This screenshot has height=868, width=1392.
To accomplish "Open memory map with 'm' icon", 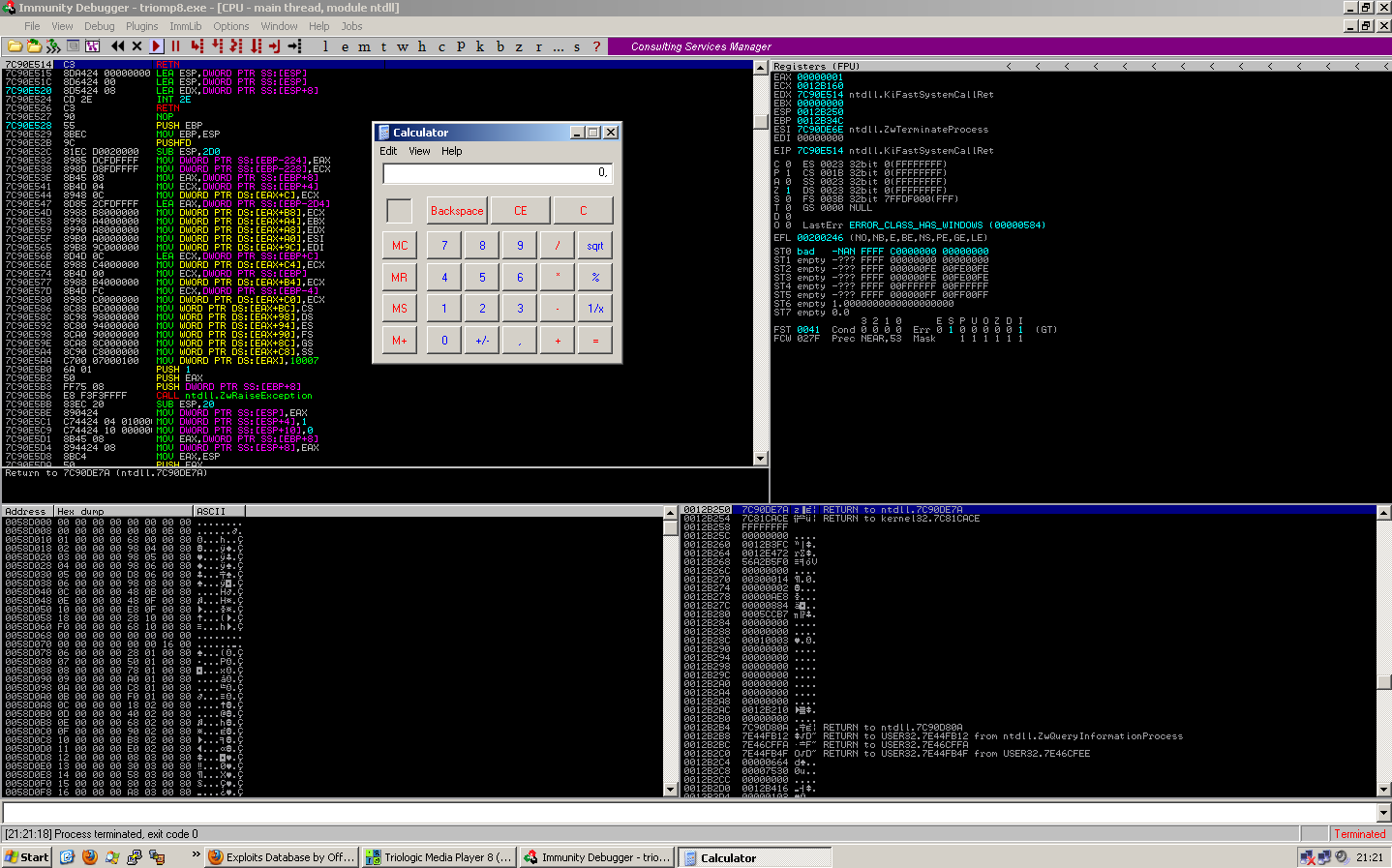I will tap(364, 46).
